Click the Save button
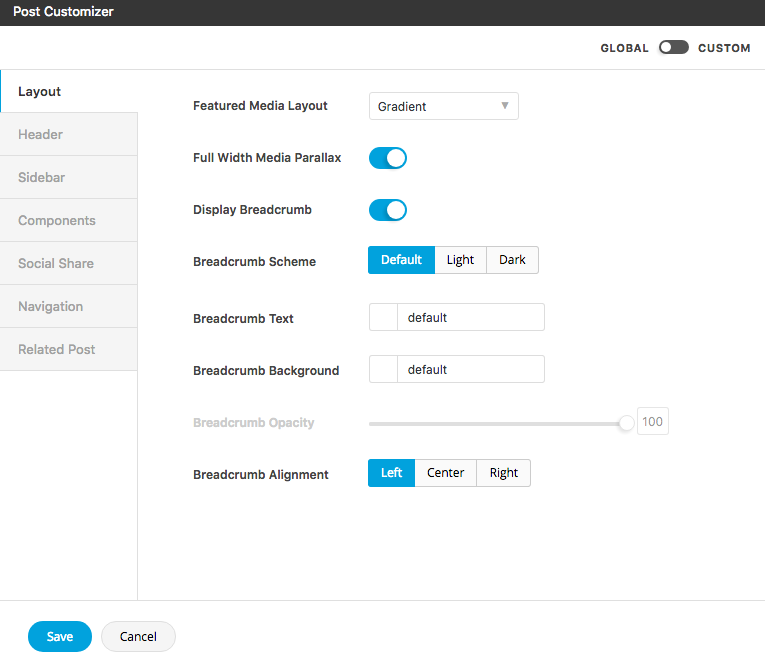Screen dimensions: 765x663 click(x=60, y=636)
